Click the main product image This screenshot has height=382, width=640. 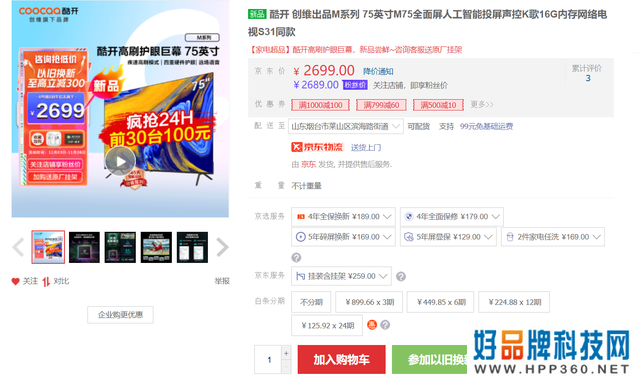120,109
